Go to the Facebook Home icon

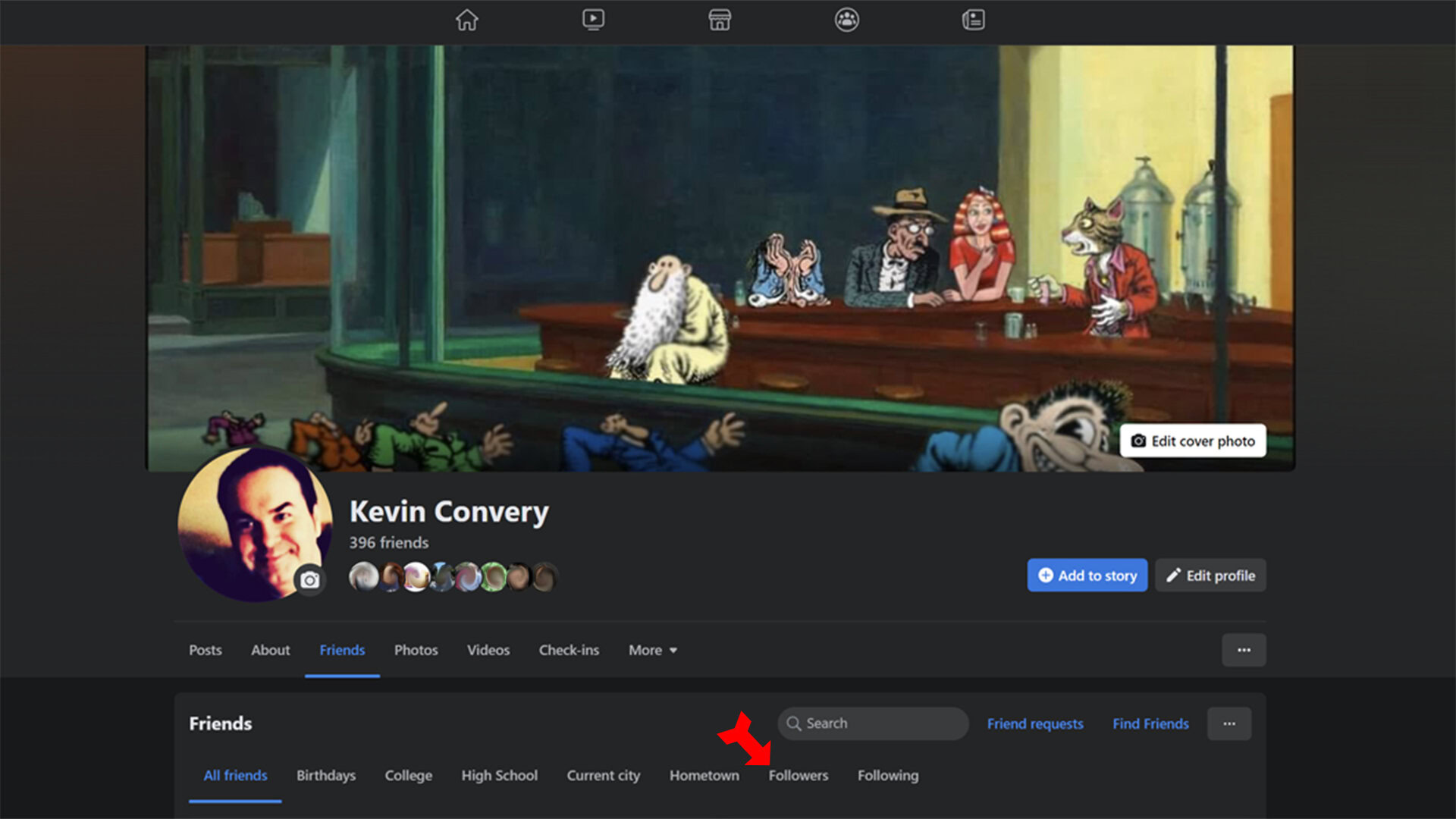coord(467,20)
